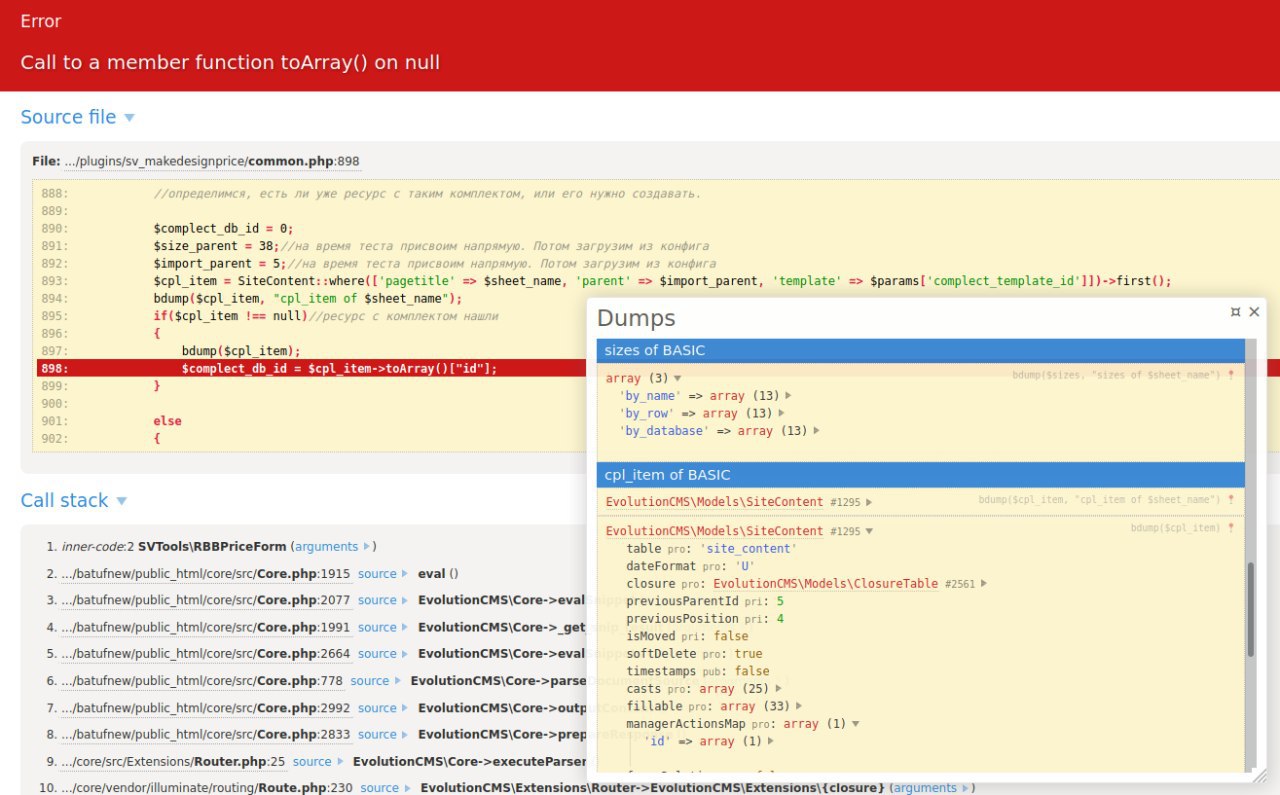Open Core.php:2077 file link
This screenshot has width=1280, height=795.
point(206,601)
